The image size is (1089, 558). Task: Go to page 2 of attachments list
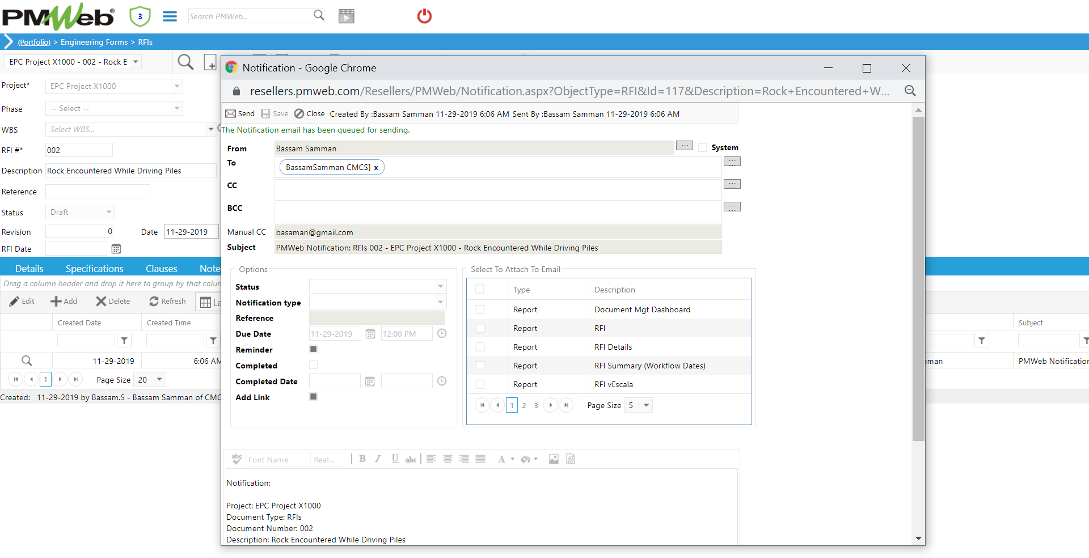pos(524,405)
